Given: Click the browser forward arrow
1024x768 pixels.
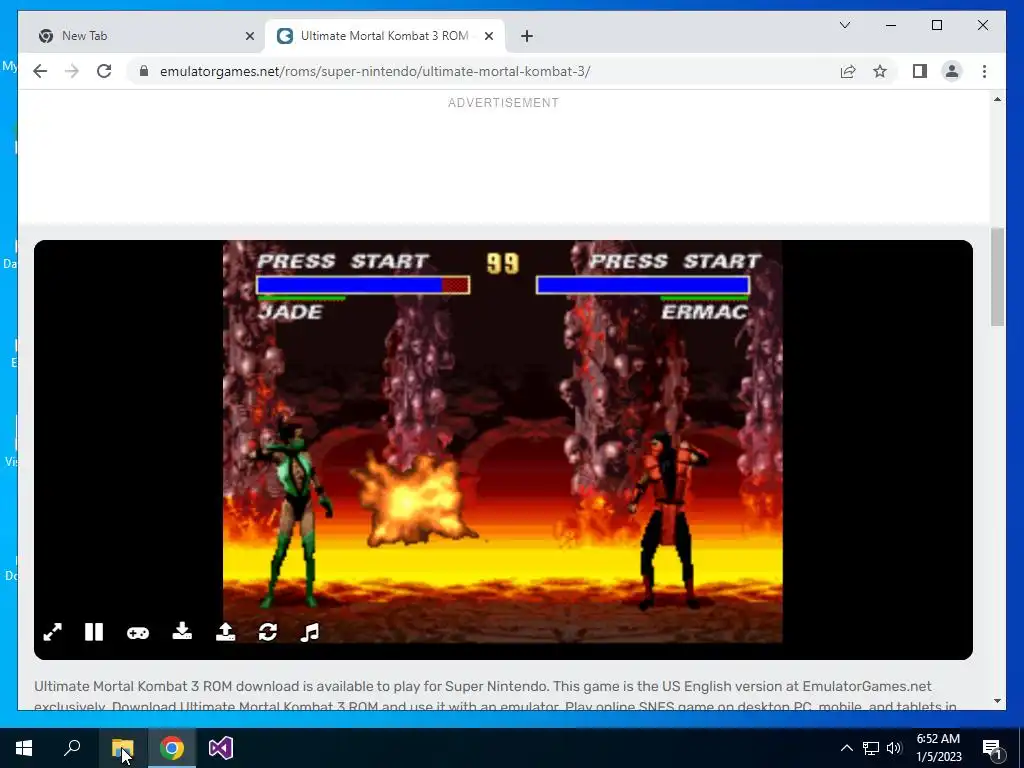Looking at the screenshot, I should pos(72,71).
